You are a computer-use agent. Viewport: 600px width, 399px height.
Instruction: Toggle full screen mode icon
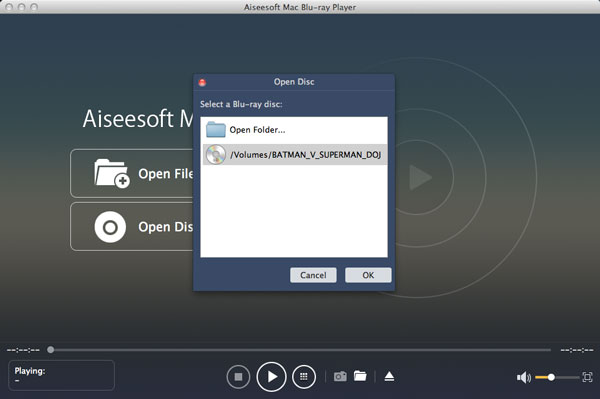(587, 377)
